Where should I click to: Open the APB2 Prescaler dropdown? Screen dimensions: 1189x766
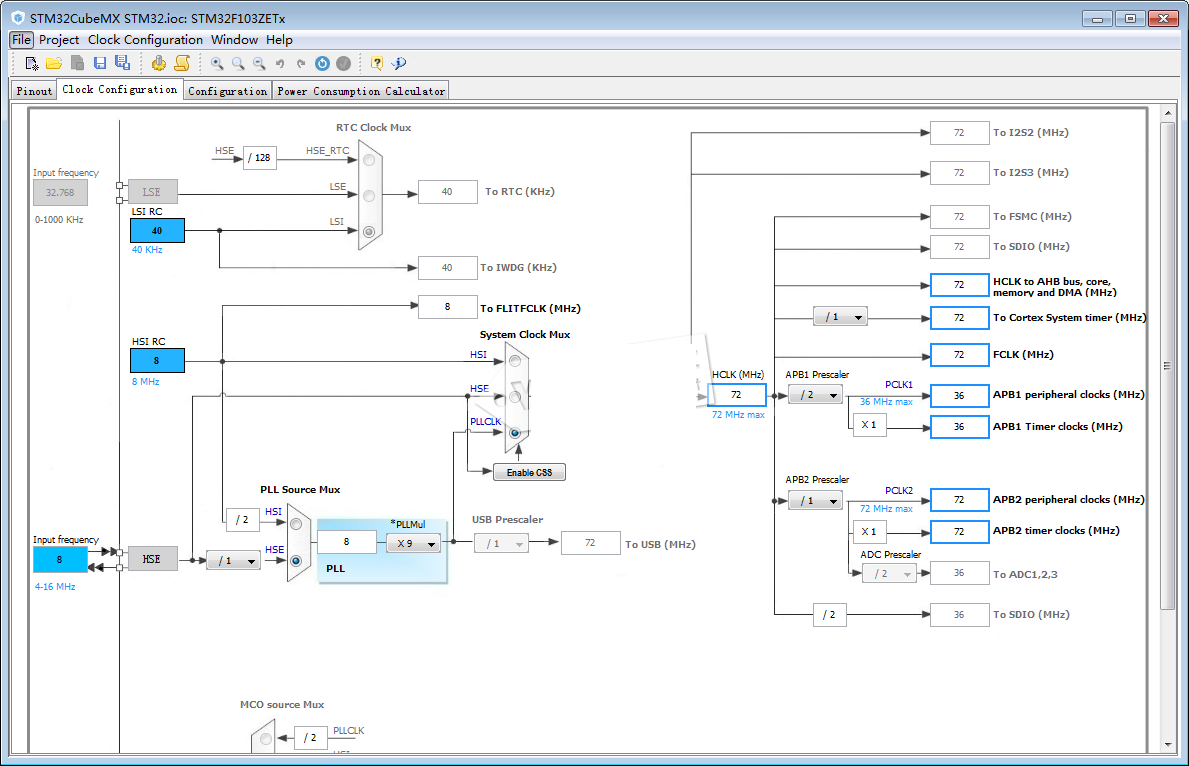(x=815, y=501)
